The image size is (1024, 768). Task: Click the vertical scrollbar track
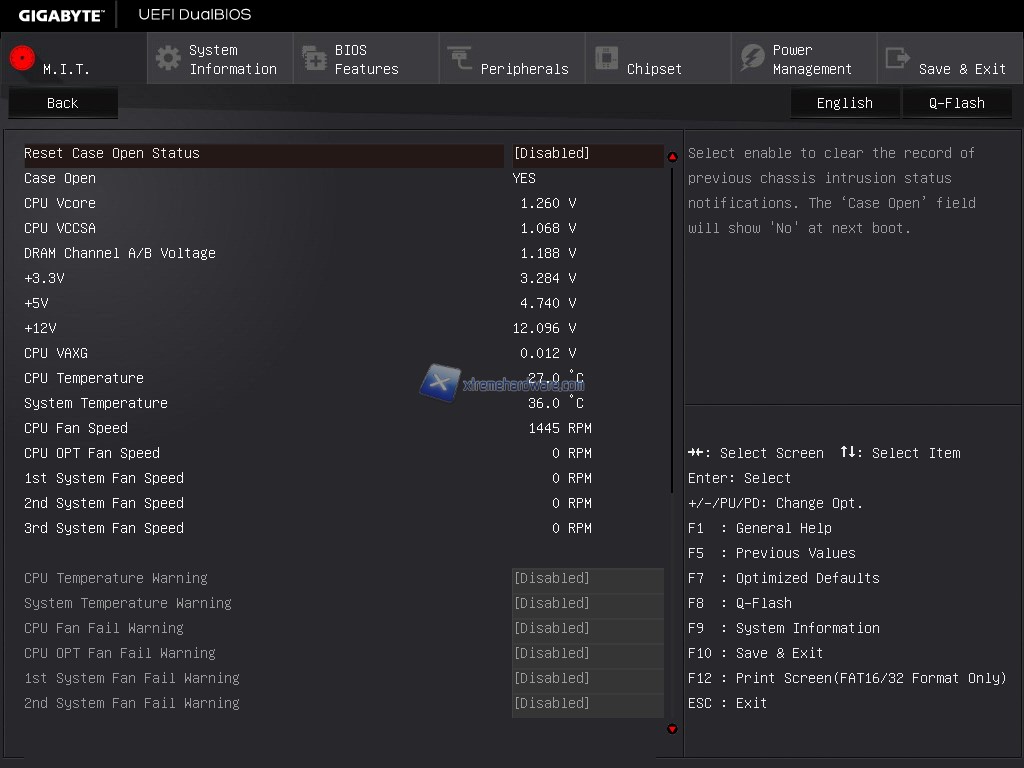[x=672, y=600]
